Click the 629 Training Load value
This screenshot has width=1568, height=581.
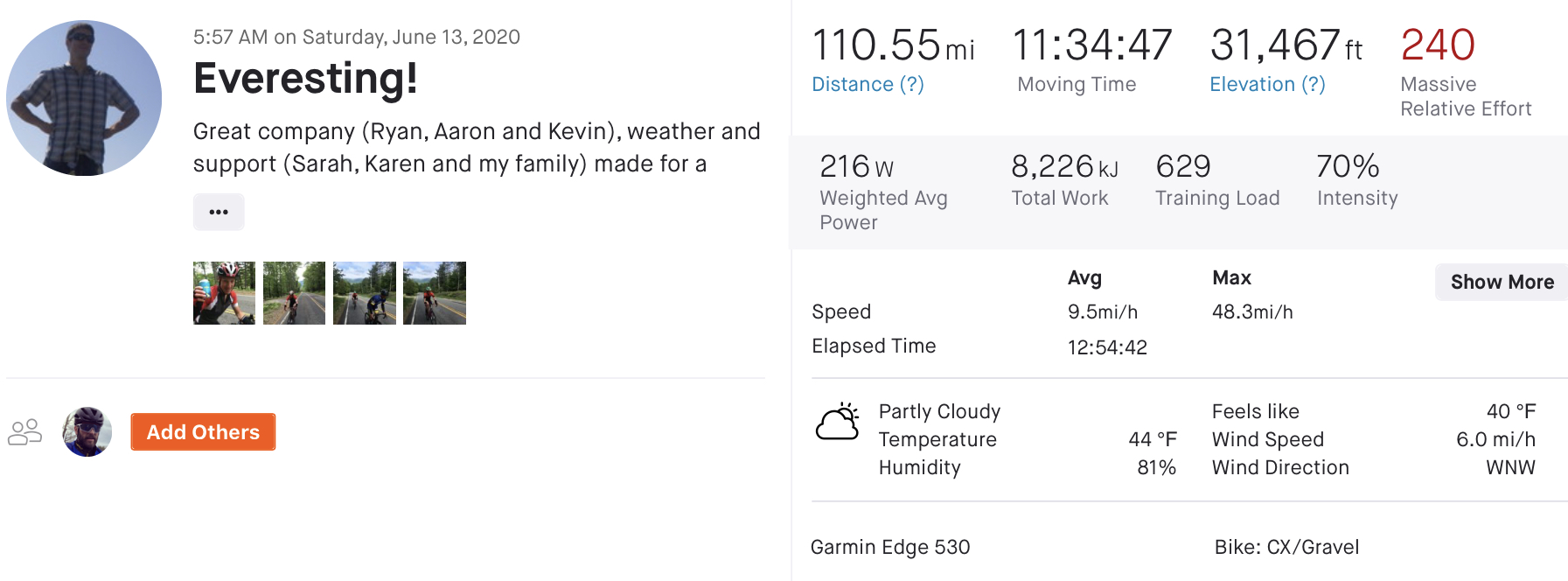1183,166
